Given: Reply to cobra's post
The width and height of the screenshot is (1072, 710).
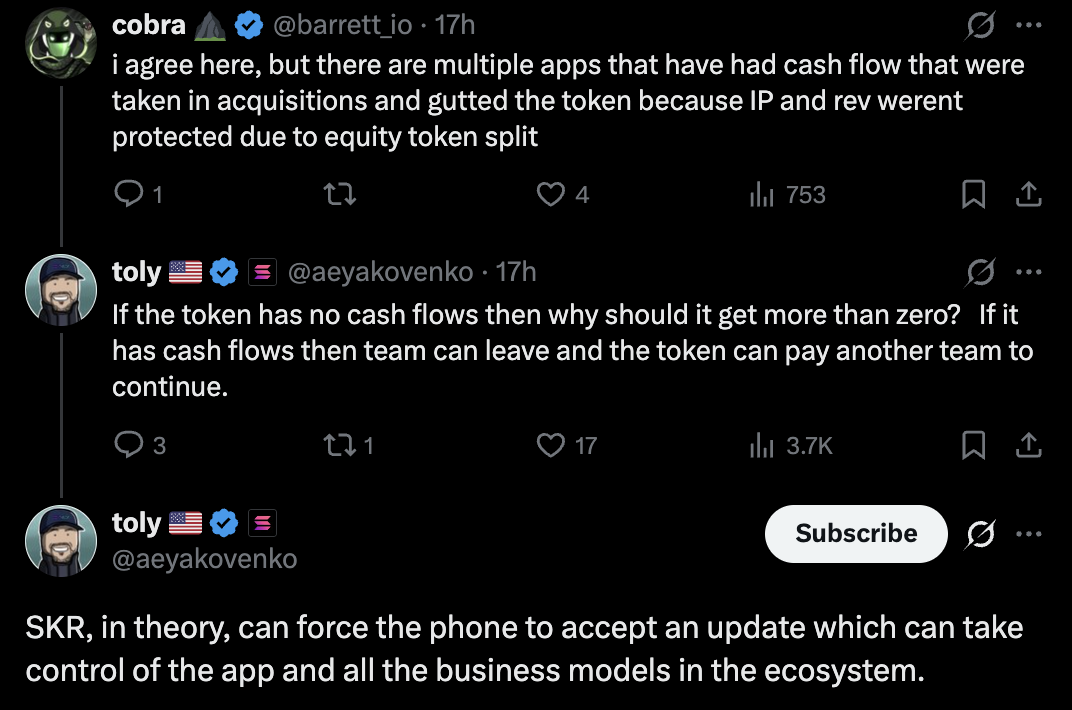Looking at the screenshot, I should pos(127,194).
